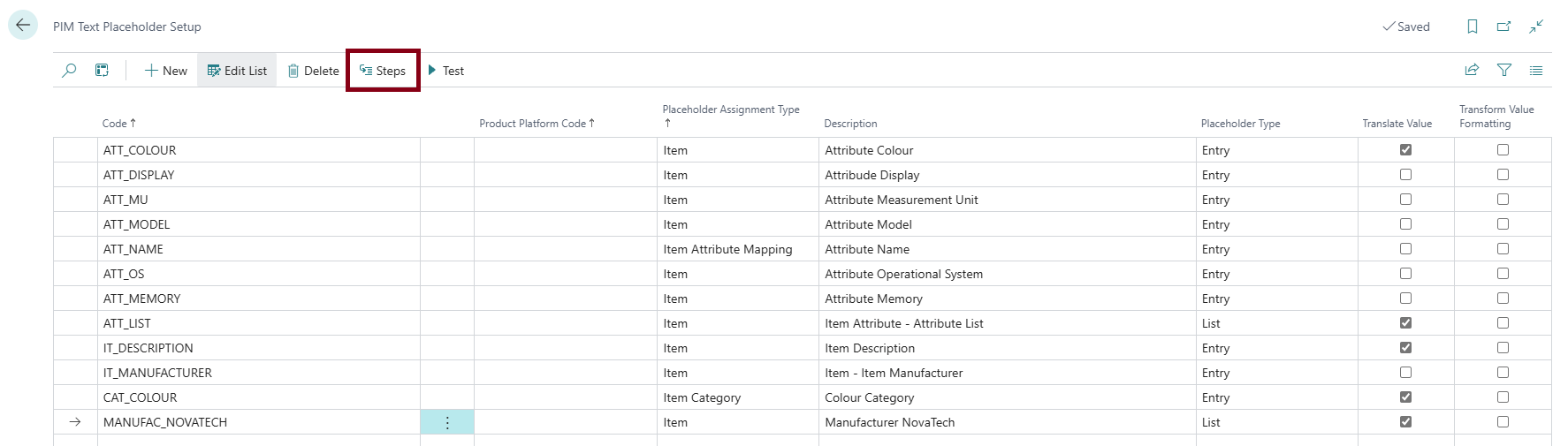1568x446 pixels.
Task: Click the bookmark icon
Action: coord(1473,26)
